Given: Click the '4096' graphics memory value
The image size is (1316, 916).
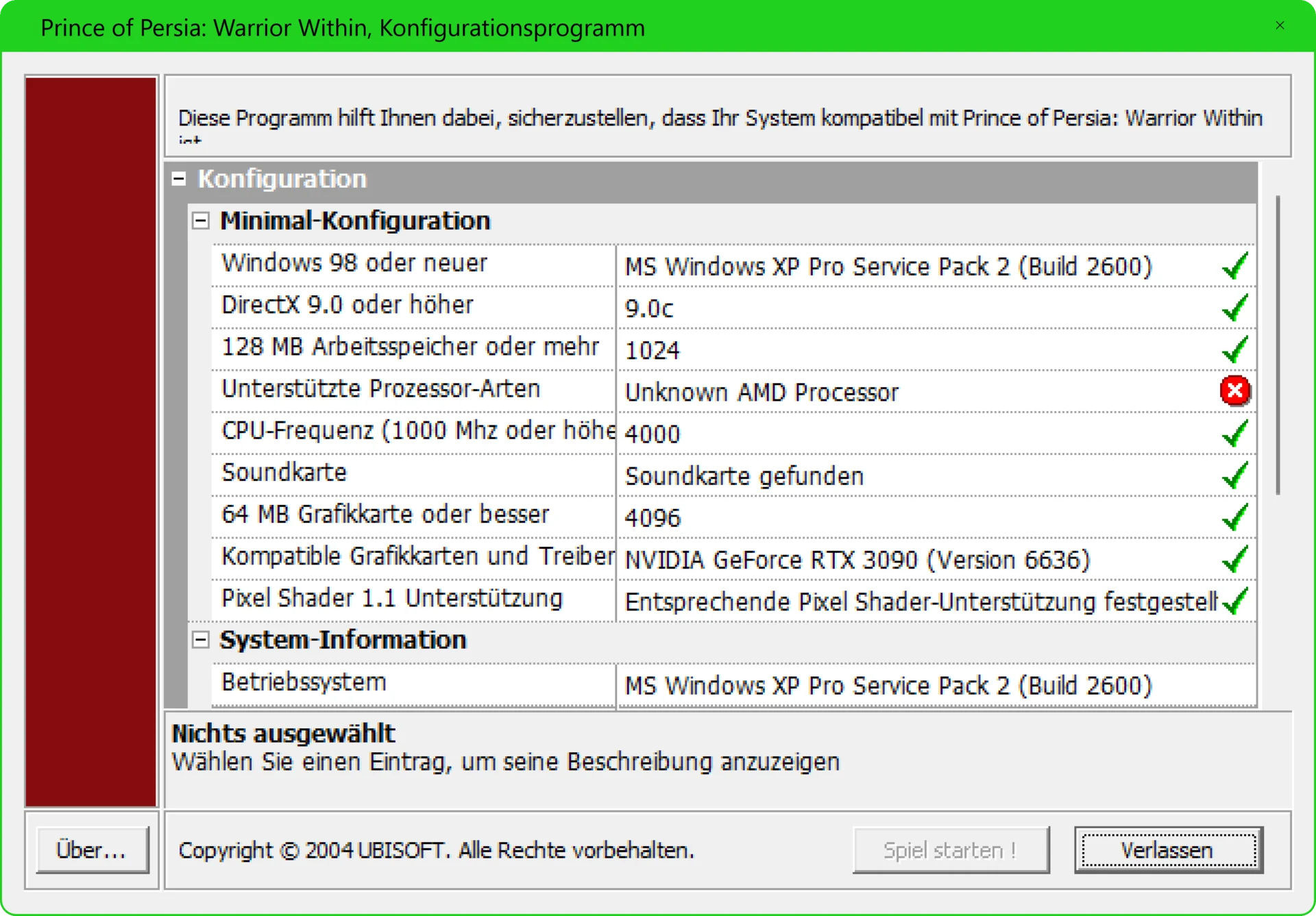Looking at the screenshot, I should coord(653,518).
